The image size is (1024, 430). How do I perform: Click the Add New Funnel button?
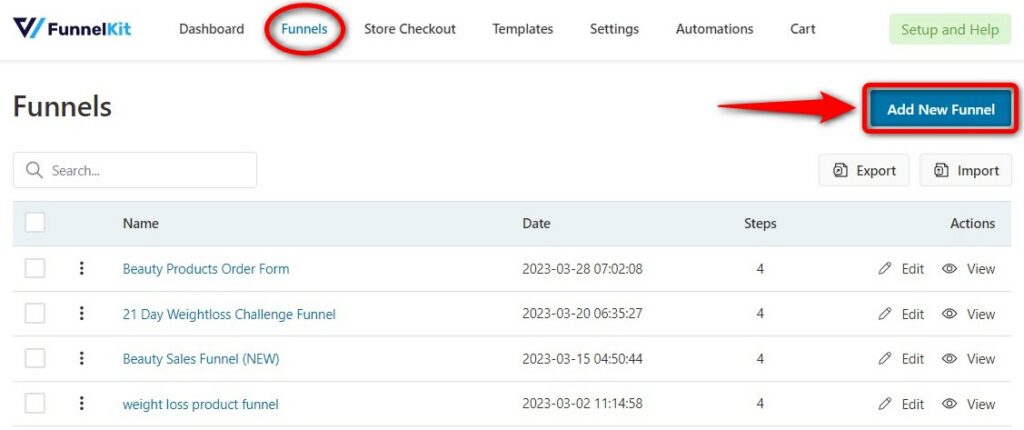click(x=940, y=109)
